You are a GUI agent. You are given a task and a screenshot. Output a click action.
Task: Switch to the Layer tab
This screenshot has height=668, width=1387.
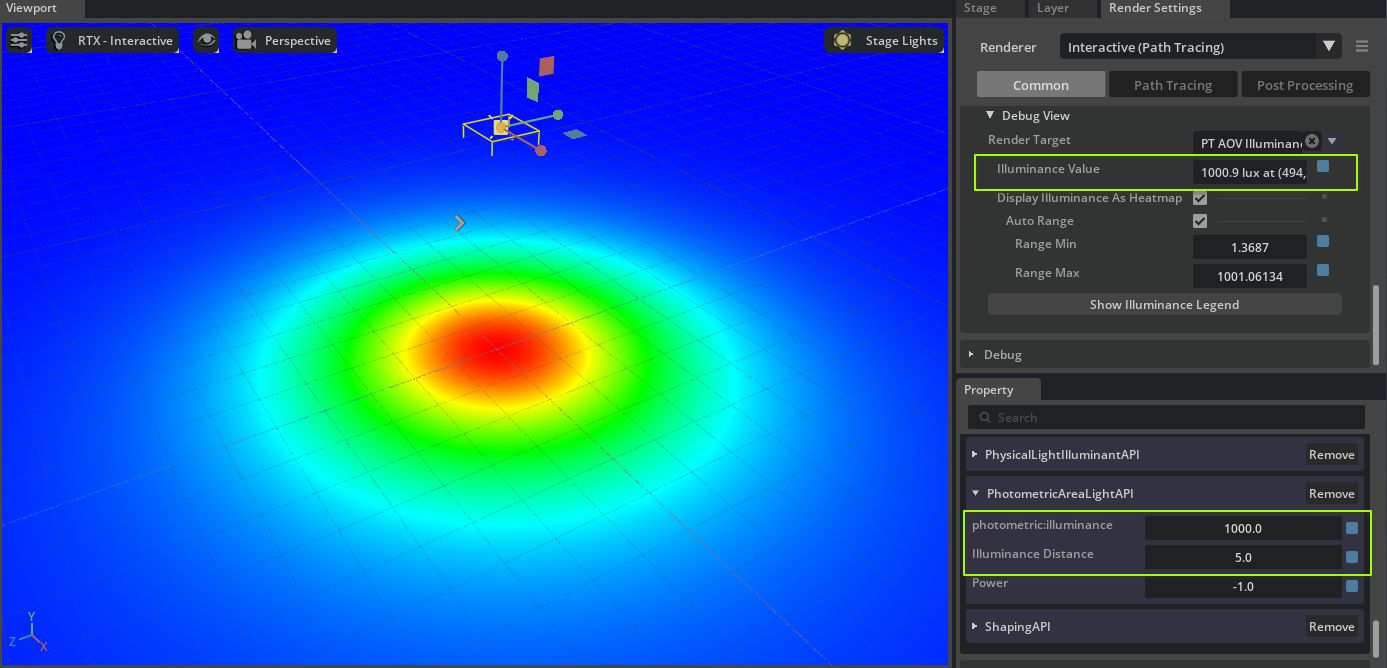coord(1053,8)
